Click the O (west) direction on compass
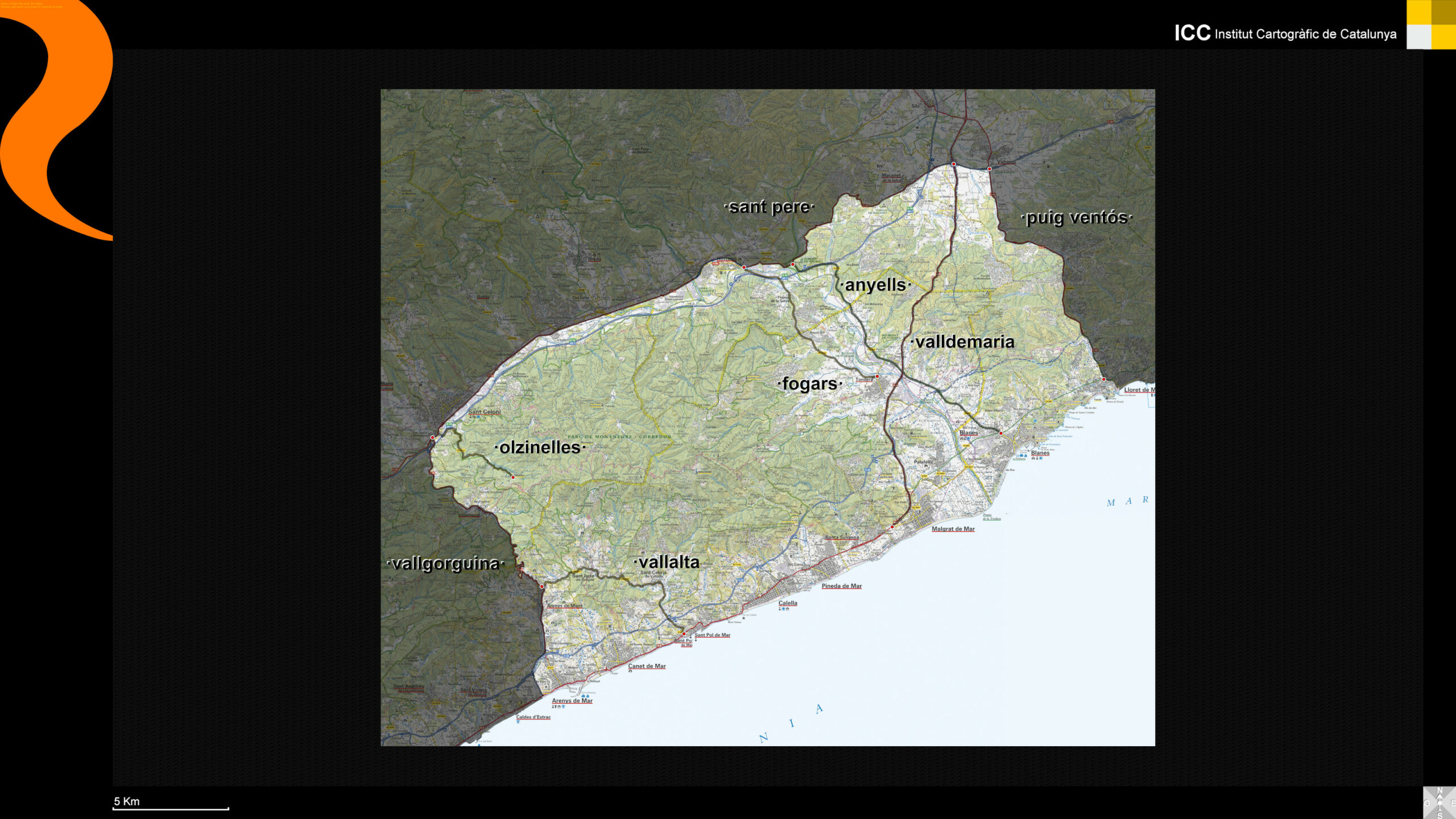Image resolution: width=1456 pixels, height=819 pixels. pos(1427,803)
